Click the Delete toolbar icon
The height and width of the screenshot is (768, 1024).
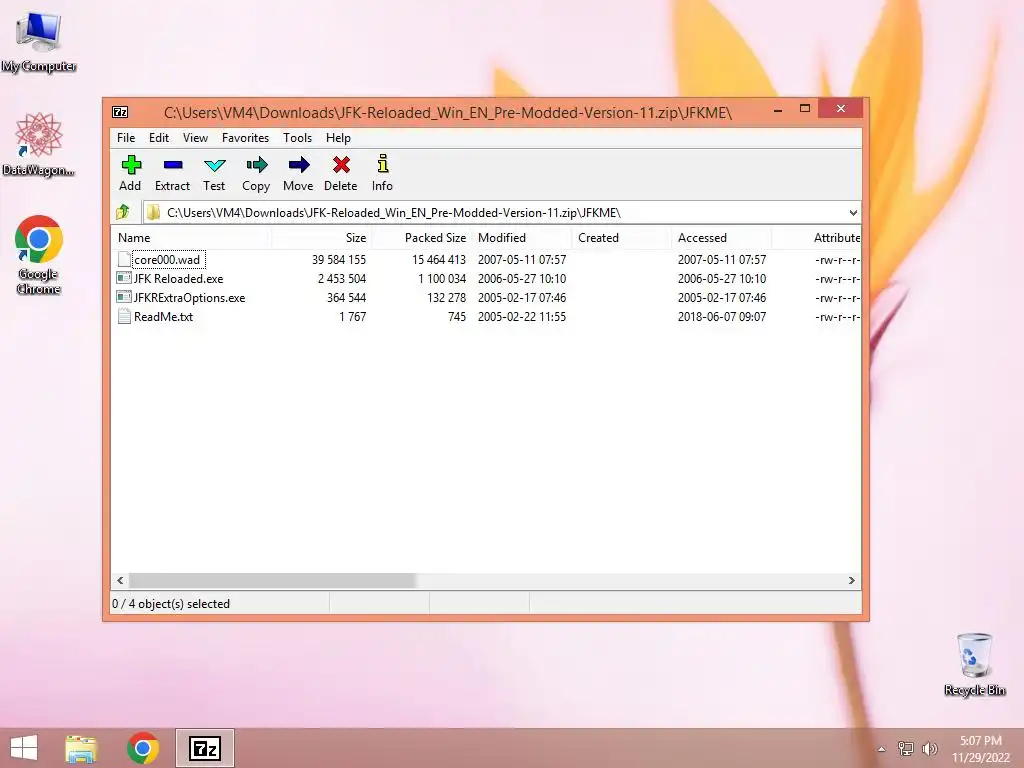(x=341, y=165)
